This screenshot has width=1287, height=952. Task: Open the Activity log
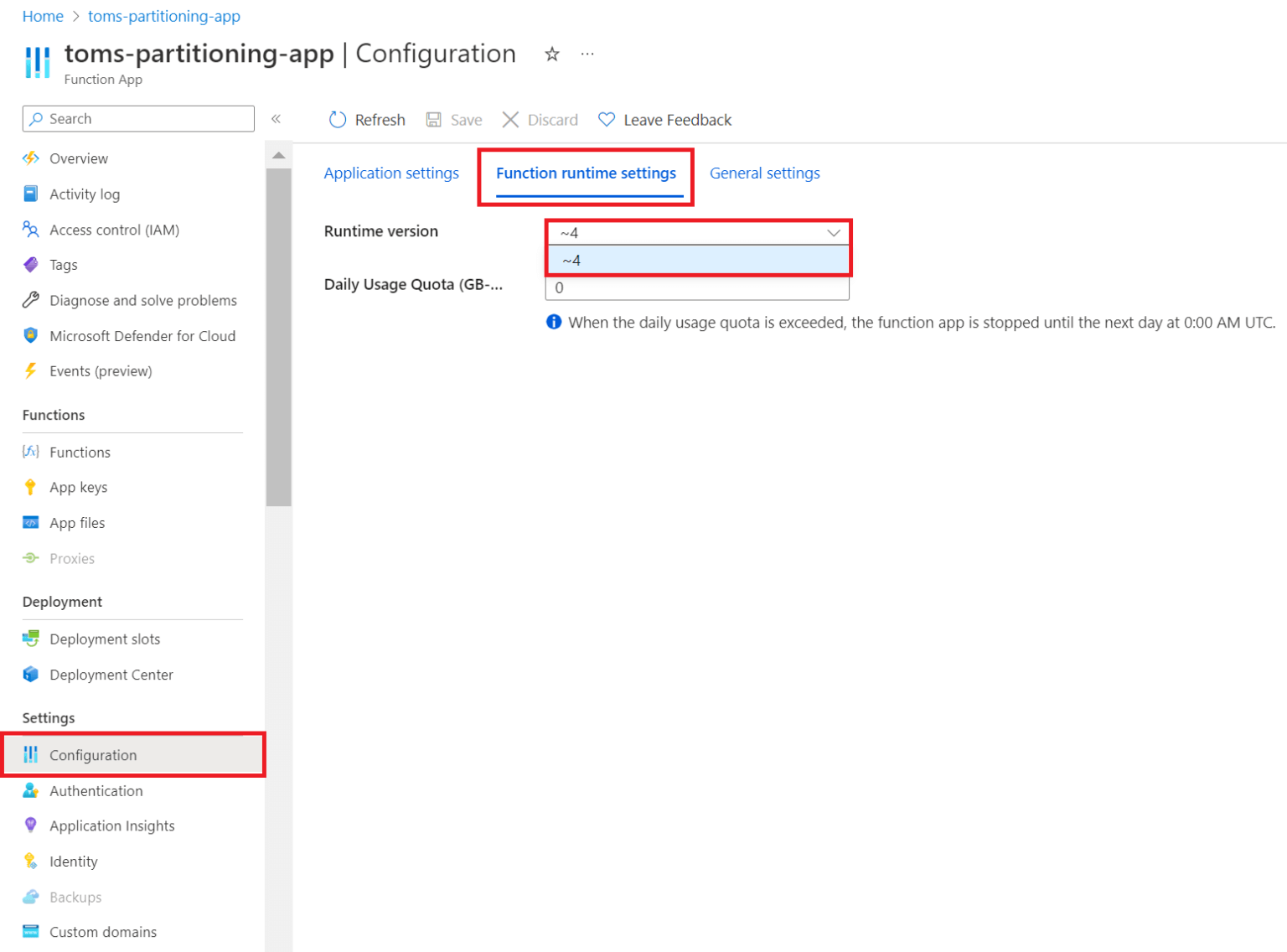pos(85,194)
